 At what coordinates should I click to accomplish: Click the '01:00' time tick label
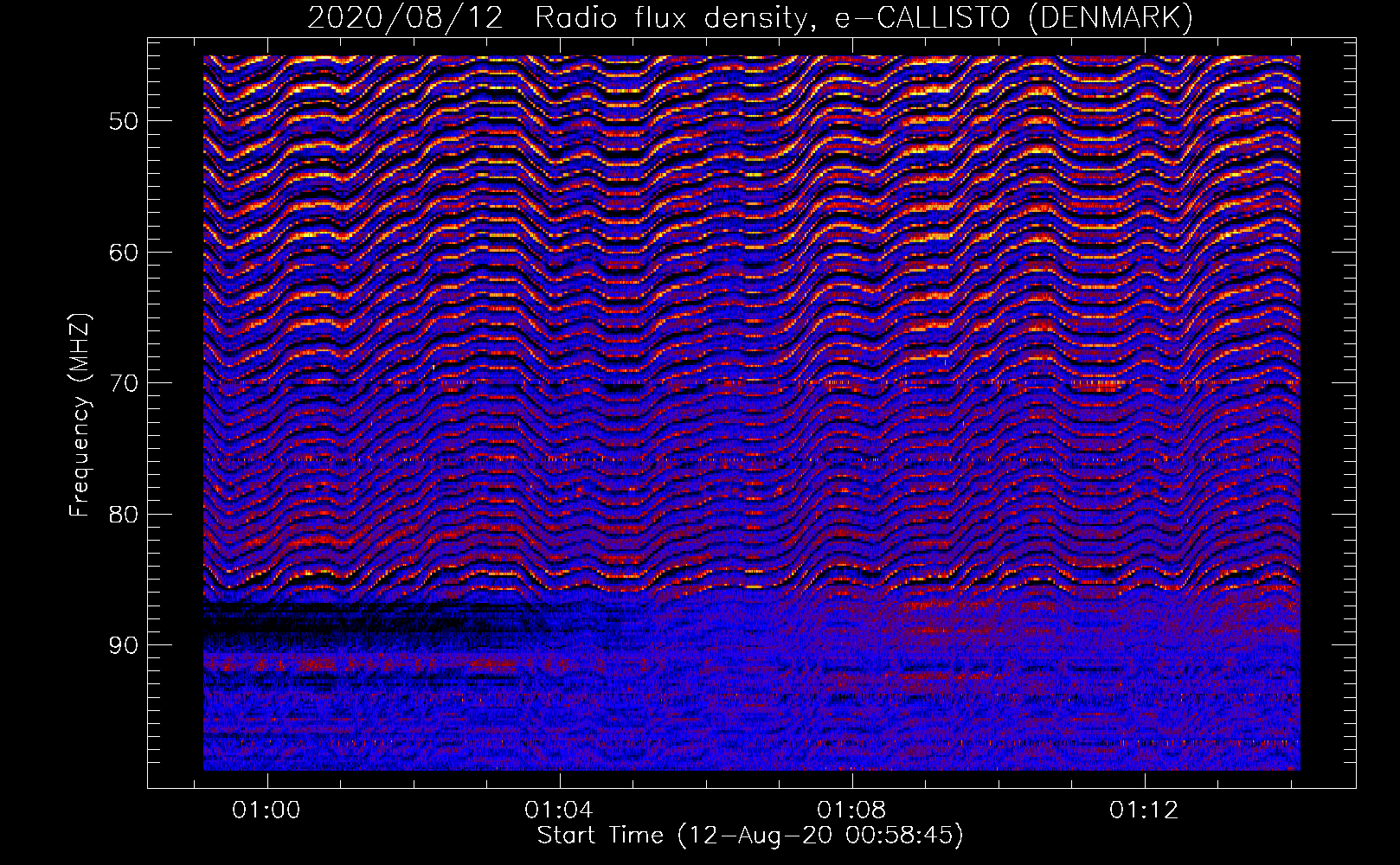pos(267,810)
